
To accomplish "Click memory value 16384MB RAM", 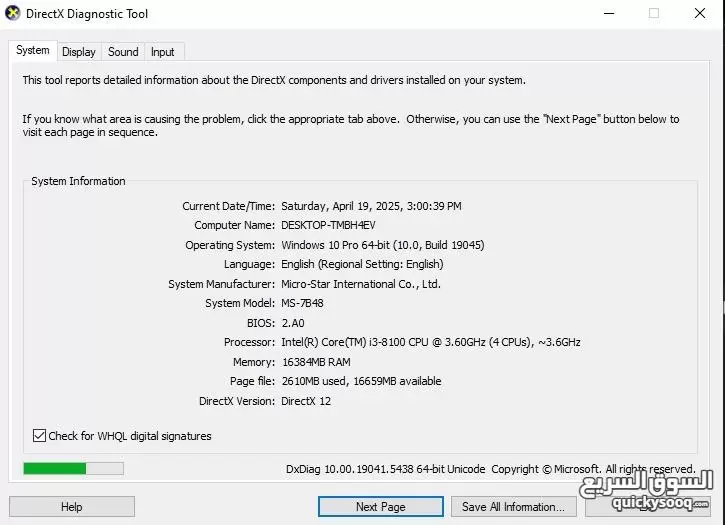I will tap(316, 362).
